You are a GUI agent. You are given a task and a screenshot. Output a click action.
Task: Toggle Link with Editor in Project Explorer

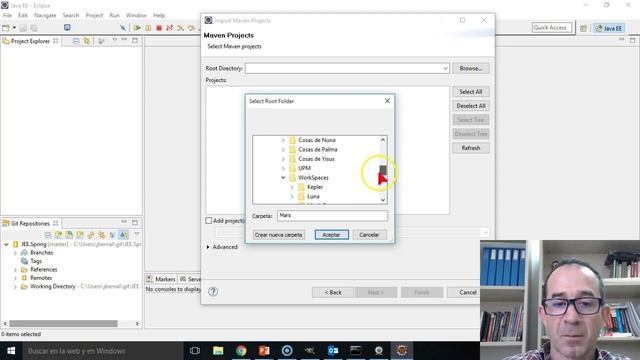[x=87, y=41]
